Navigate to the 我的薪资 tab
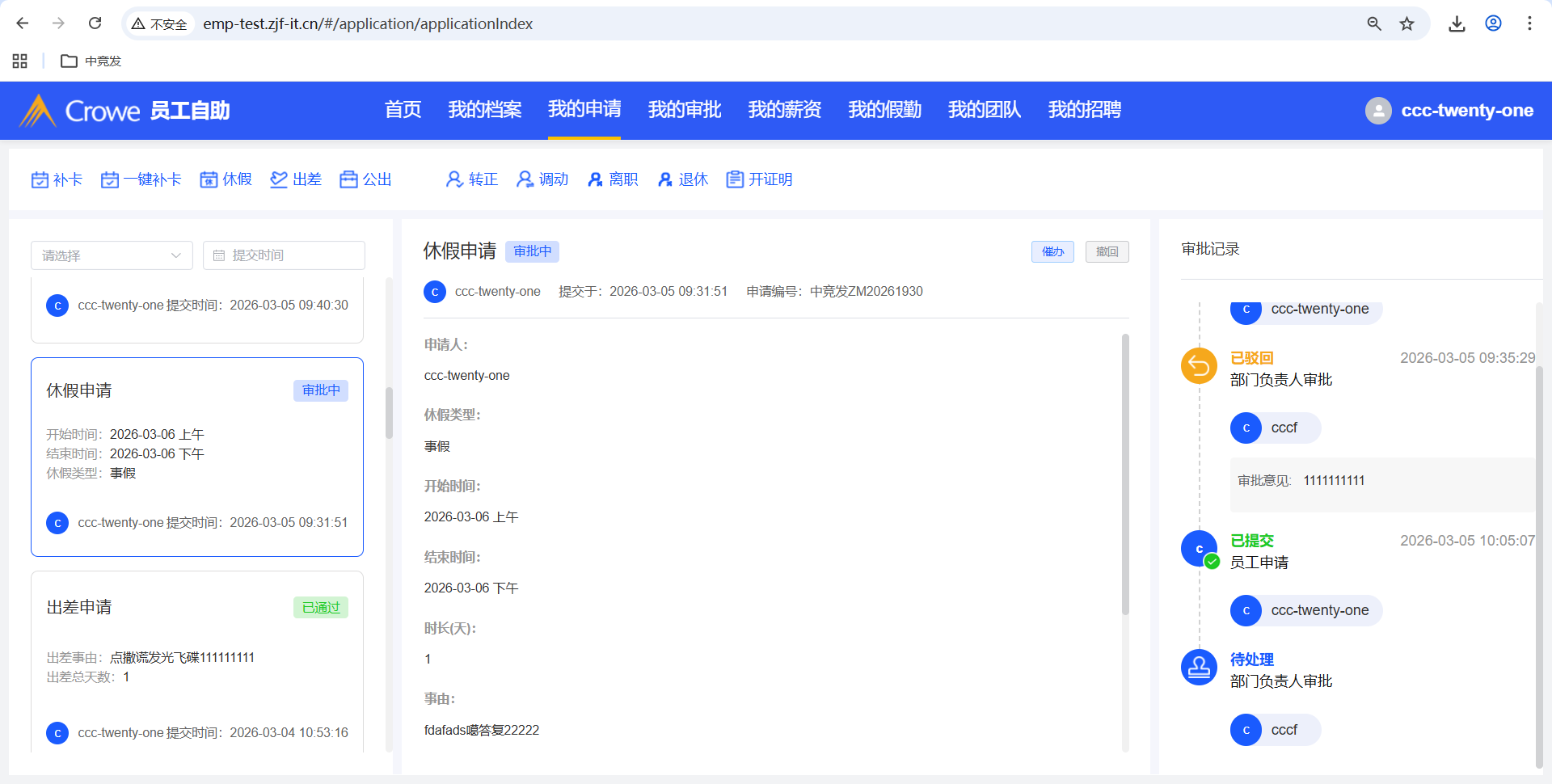Viewport: 1552px width, 784px height. [x=785, y=110]
